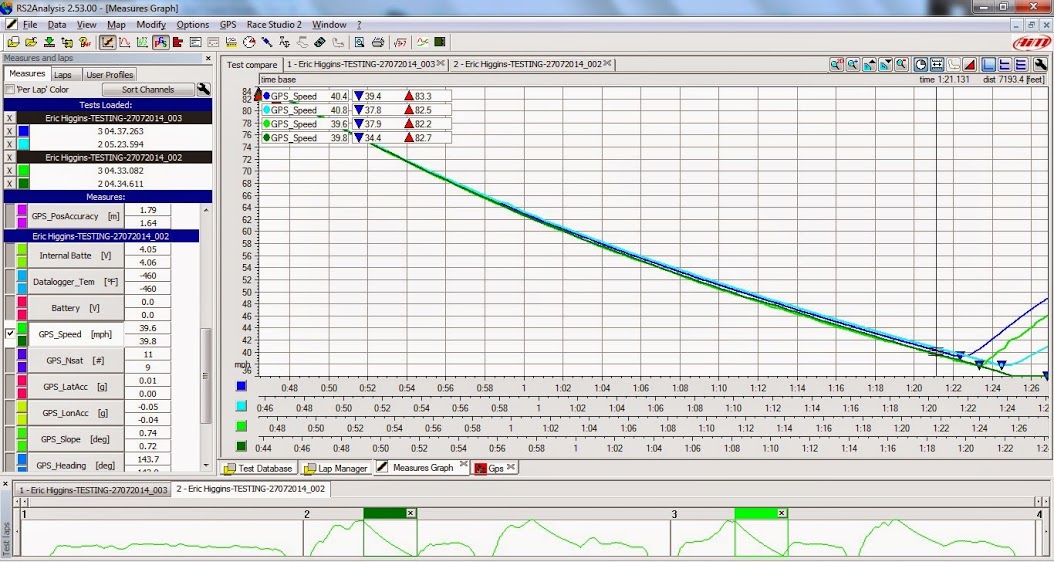Switch graph to distance base icon
Image resolution: width=1054 pixels, height=562 pixels.
(937, 64)
